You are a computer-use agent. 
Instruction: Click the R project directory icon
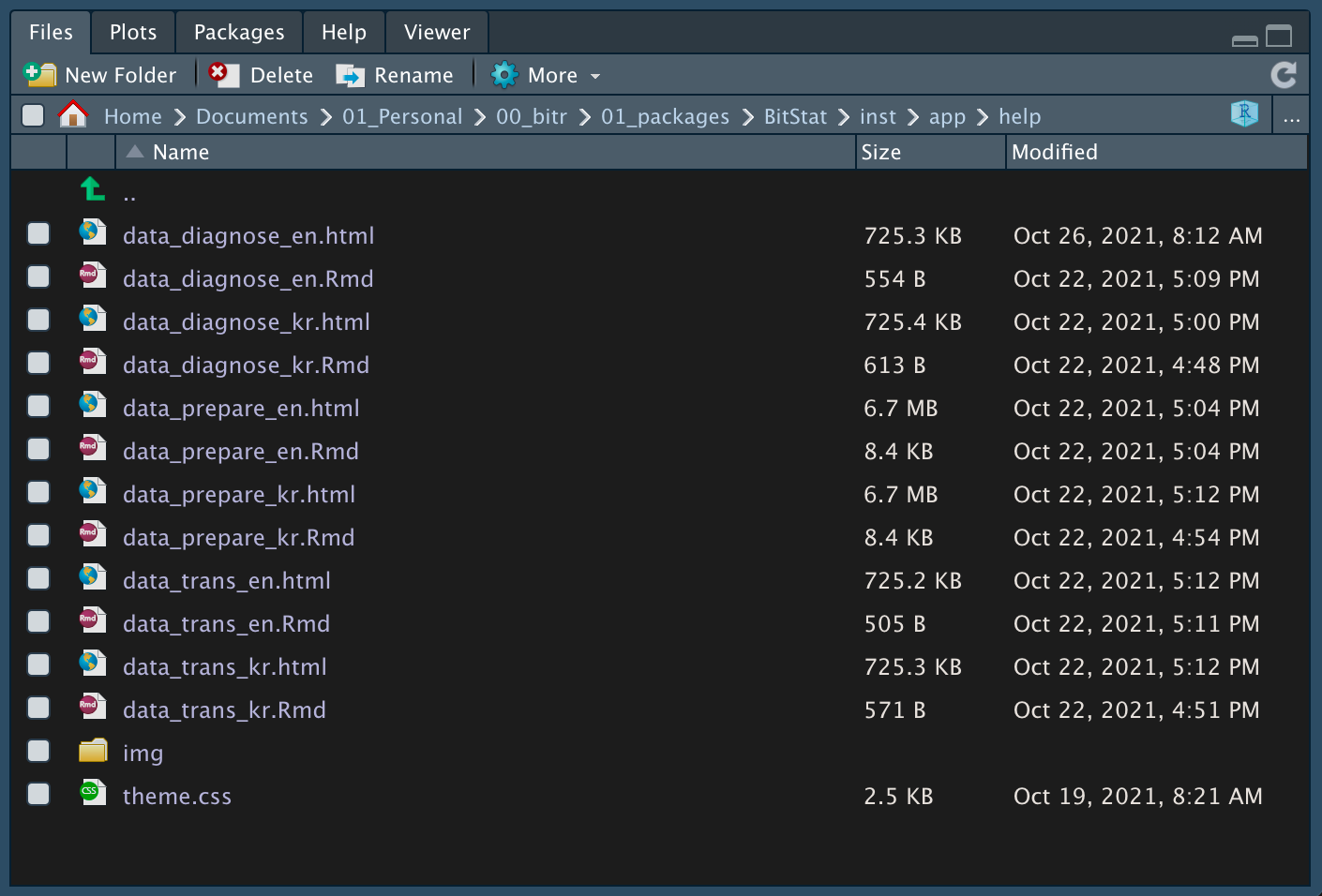[1244, 113]
